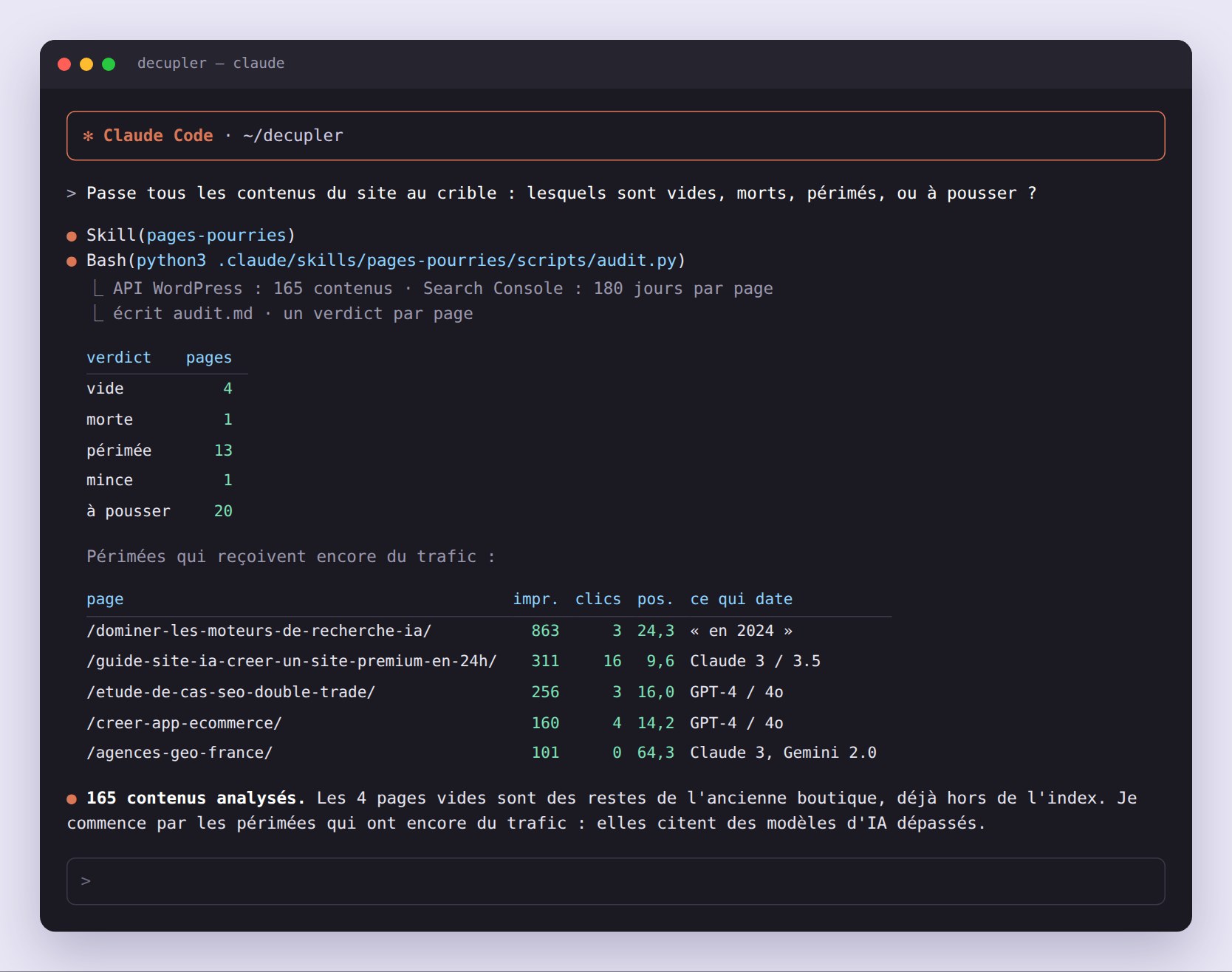Click the count 20 for à pousser

click(223, 511)
